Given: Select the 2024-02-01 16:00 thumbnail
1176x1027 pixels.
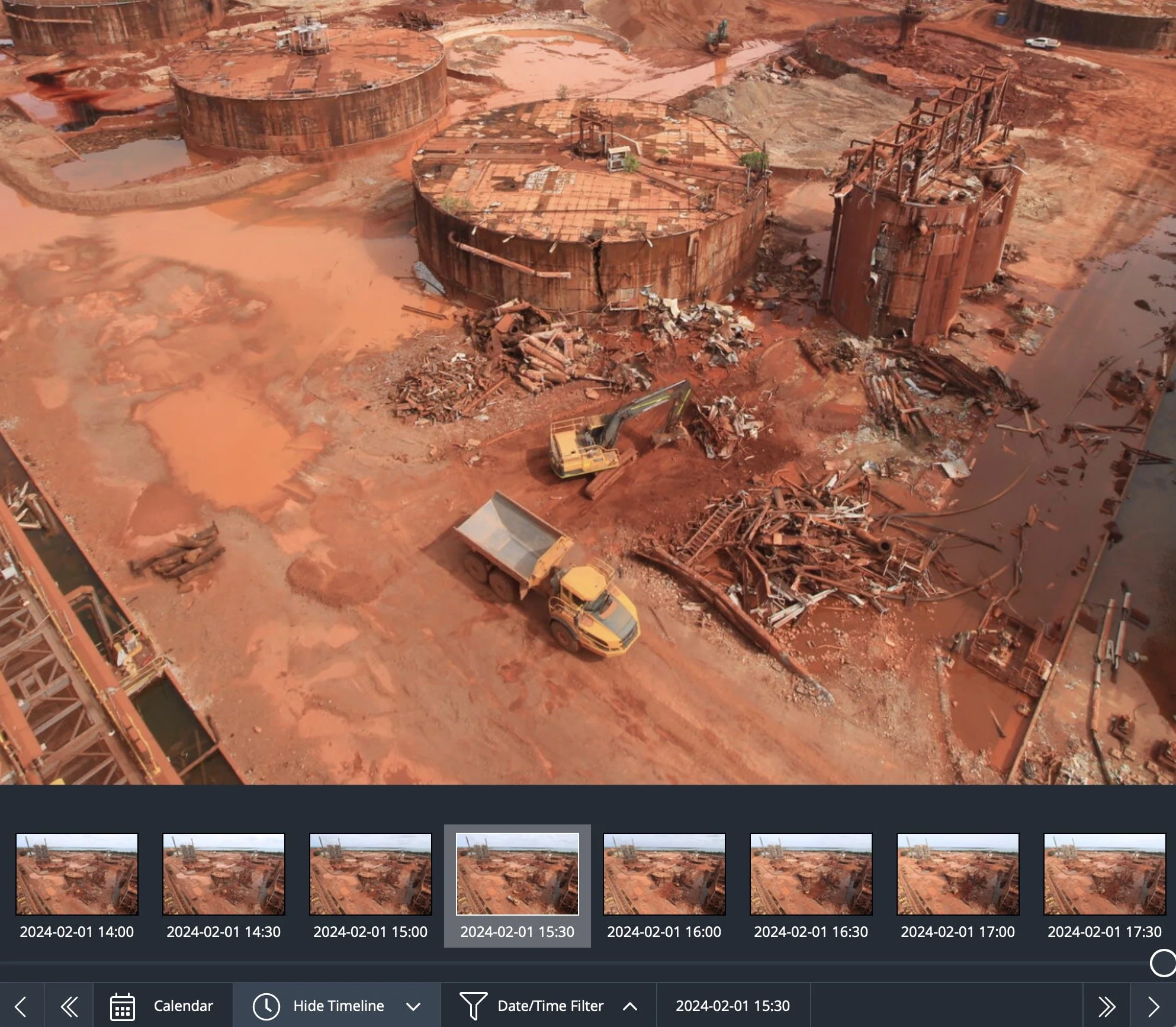Looking at the screenshot, I should click(x=664, y=874).
